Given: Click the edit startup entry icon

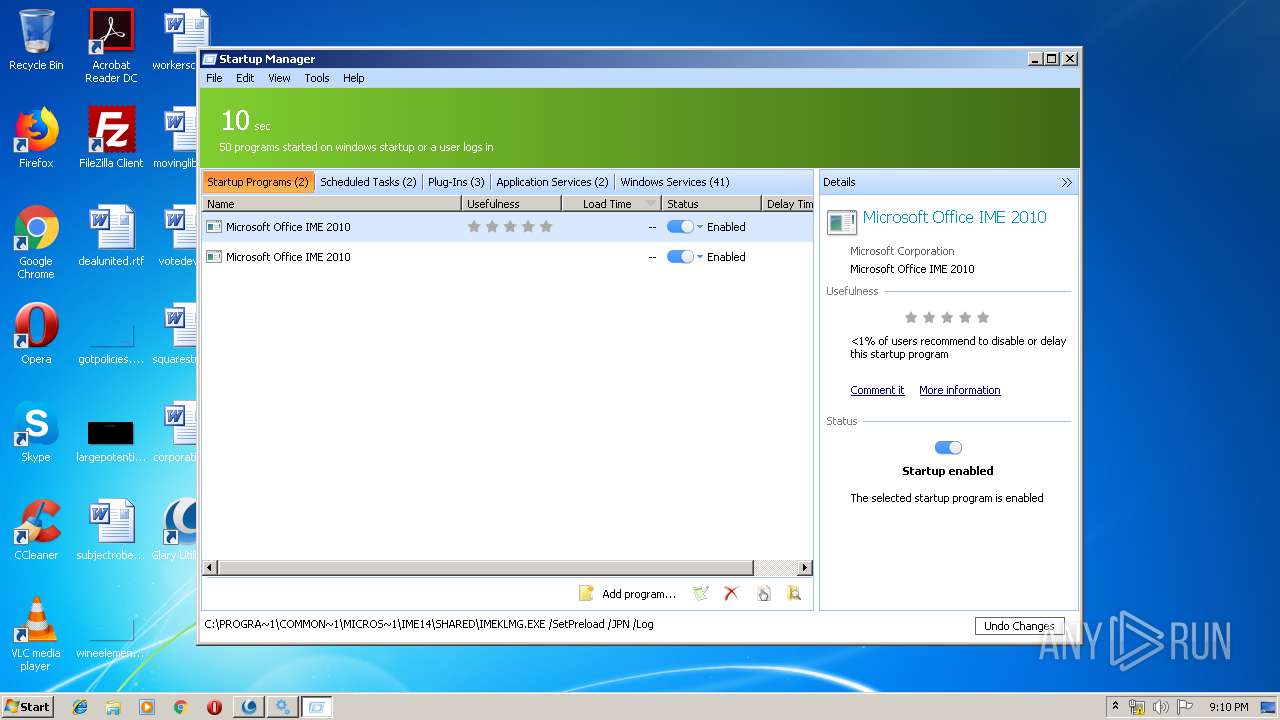Looking at the screenshot, I should coord(701,593).
